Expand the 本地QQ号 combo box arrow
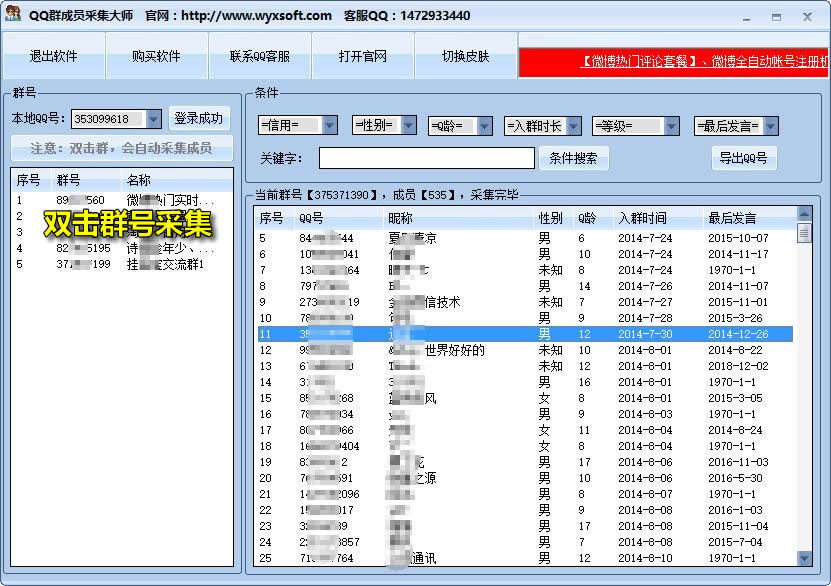 pos(154,119)
